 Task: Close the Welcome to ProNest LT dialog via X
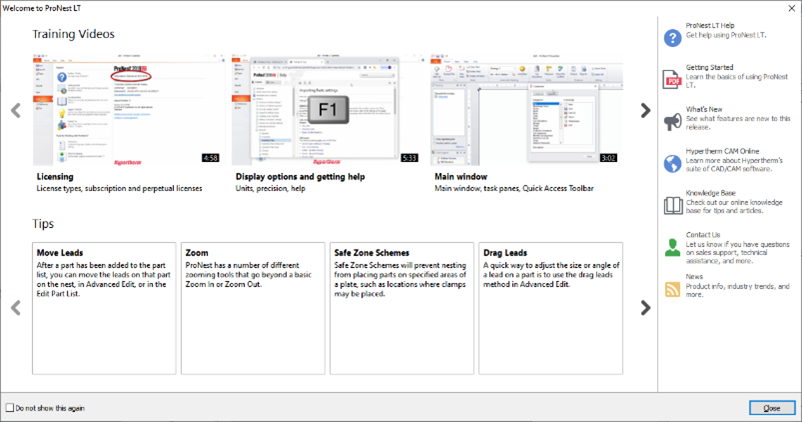click(x=791, y=8)
